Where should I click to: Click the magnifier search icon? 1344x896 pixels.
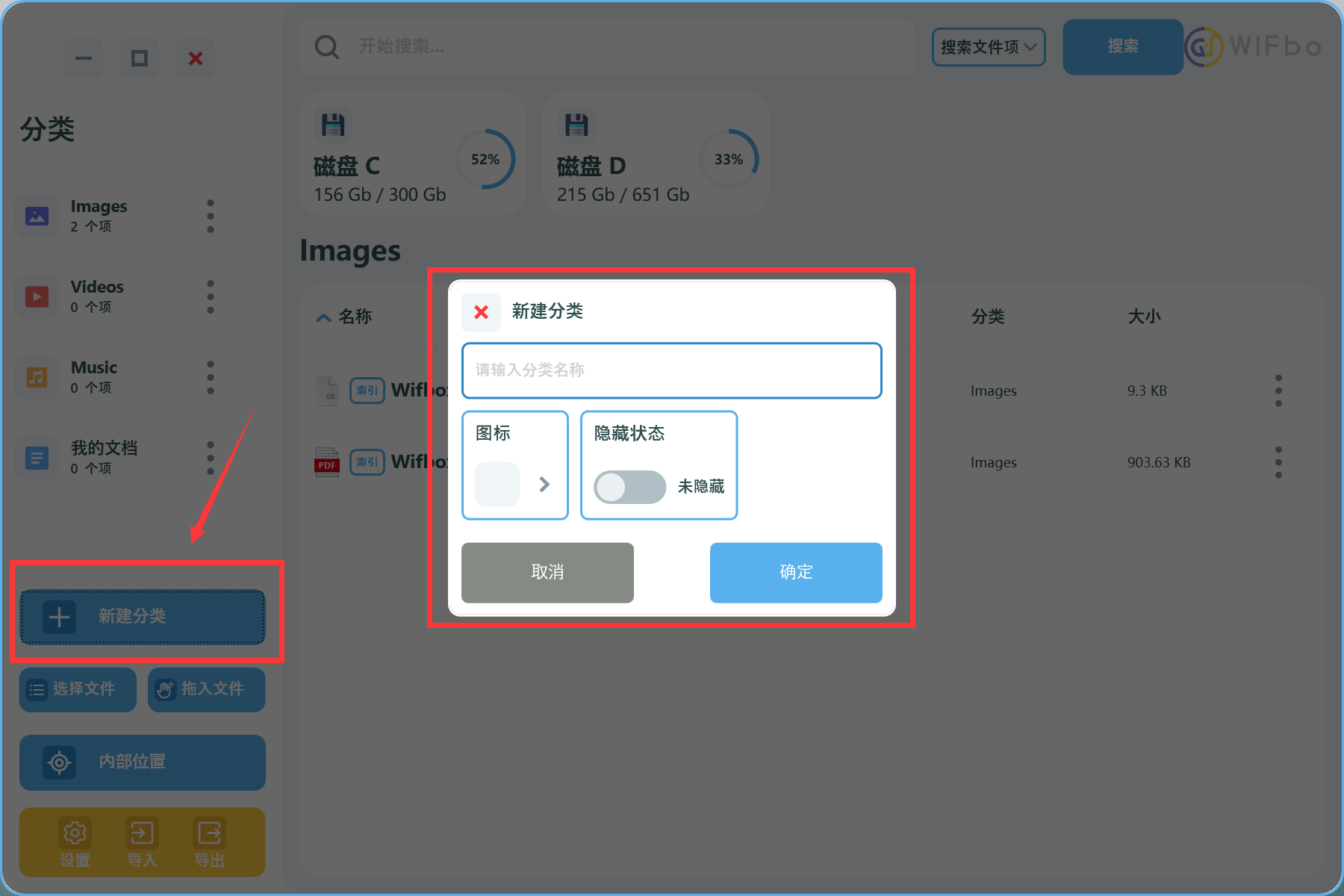(x=327, y=47)
